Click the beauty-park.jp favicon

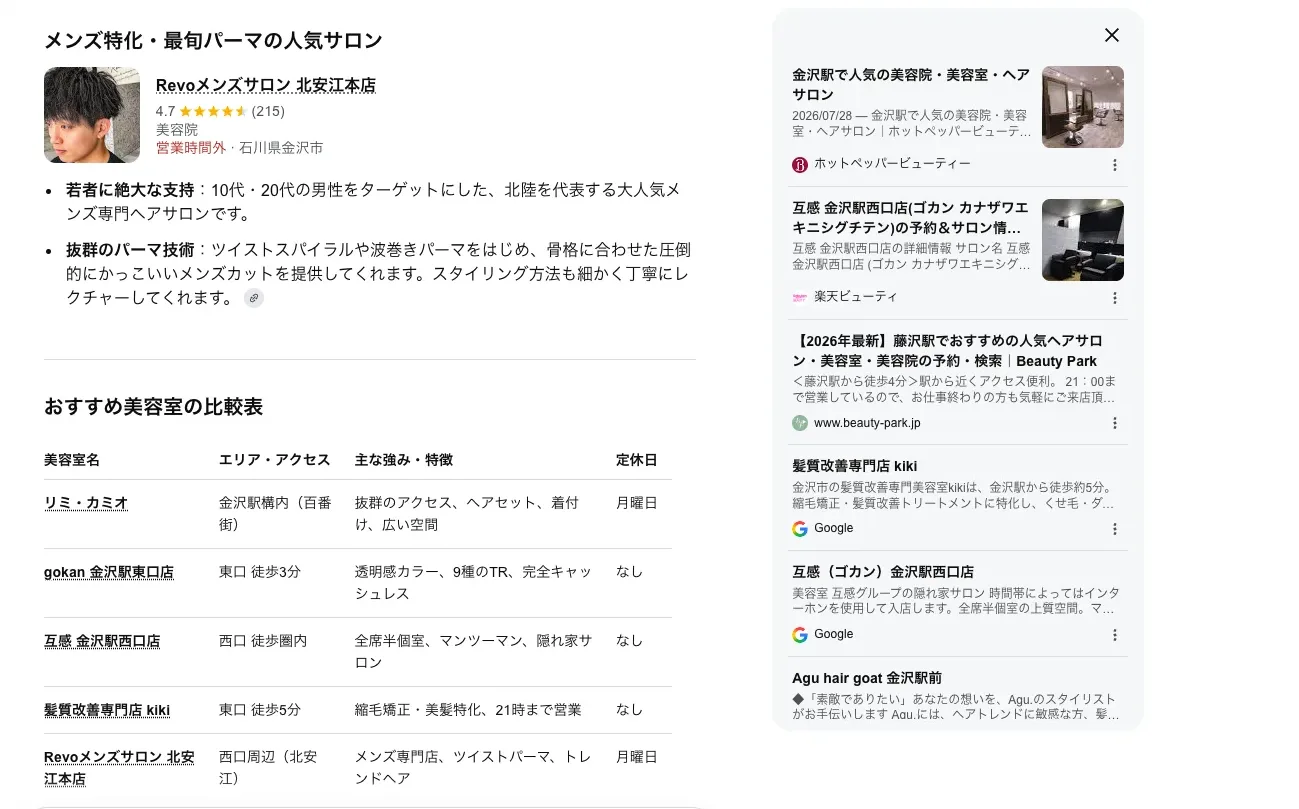[800, 423]
